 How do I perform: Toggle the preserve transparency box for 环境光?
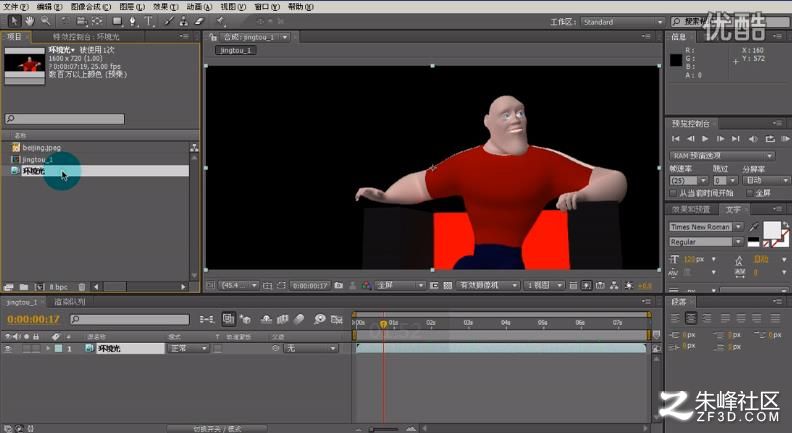(x=218, y=349)
